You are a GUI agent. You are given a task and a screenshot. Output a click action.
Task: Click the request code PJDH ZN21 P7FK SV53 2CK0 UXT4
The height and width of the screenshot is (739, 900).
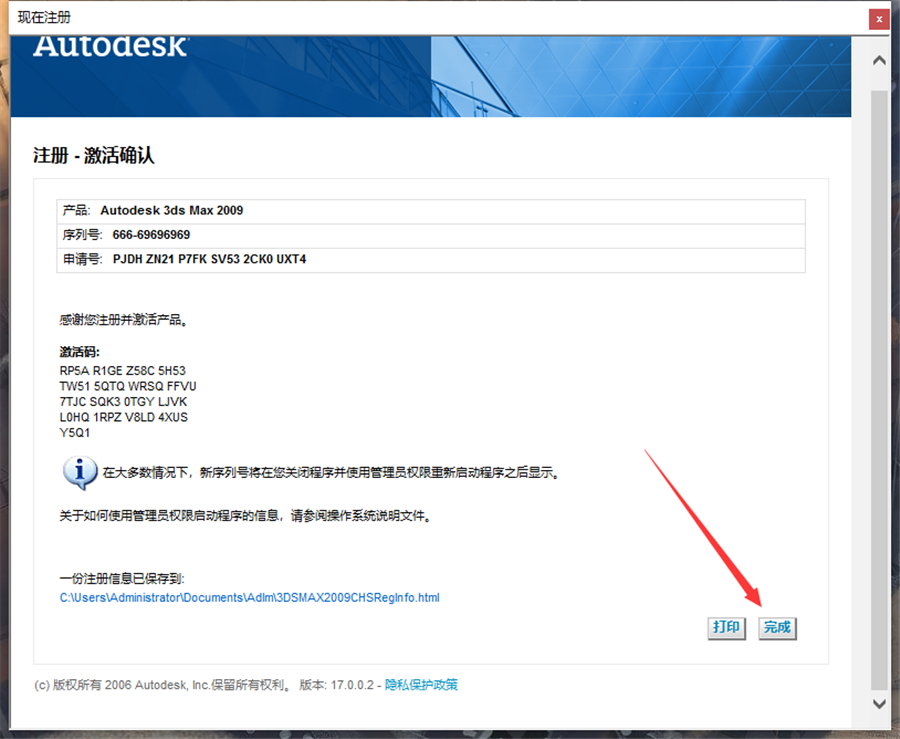coord(210,259)
